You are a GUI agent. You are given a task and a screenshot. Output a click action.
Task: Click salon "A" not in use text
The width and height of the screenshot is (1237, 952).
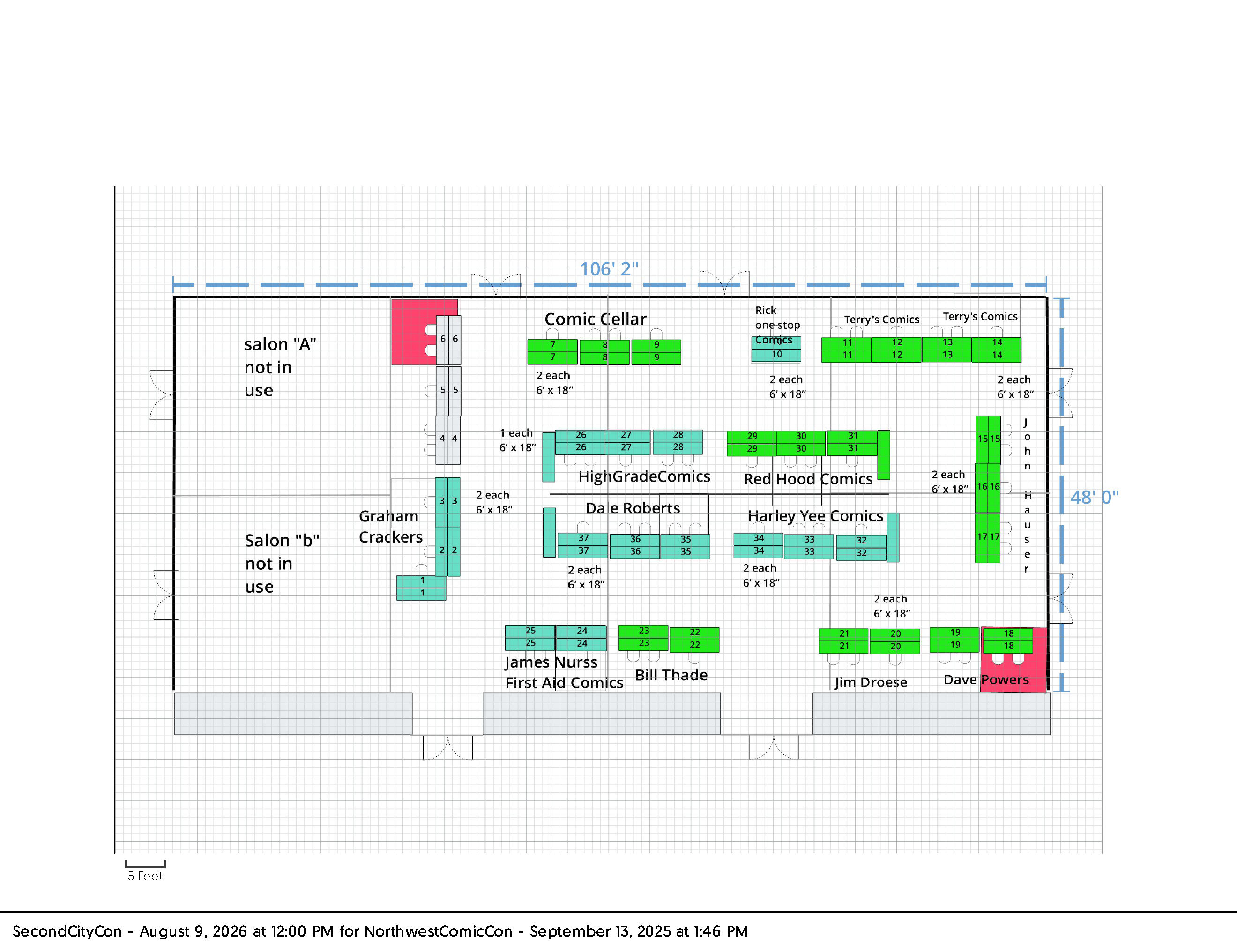click(x=279, y=367)
